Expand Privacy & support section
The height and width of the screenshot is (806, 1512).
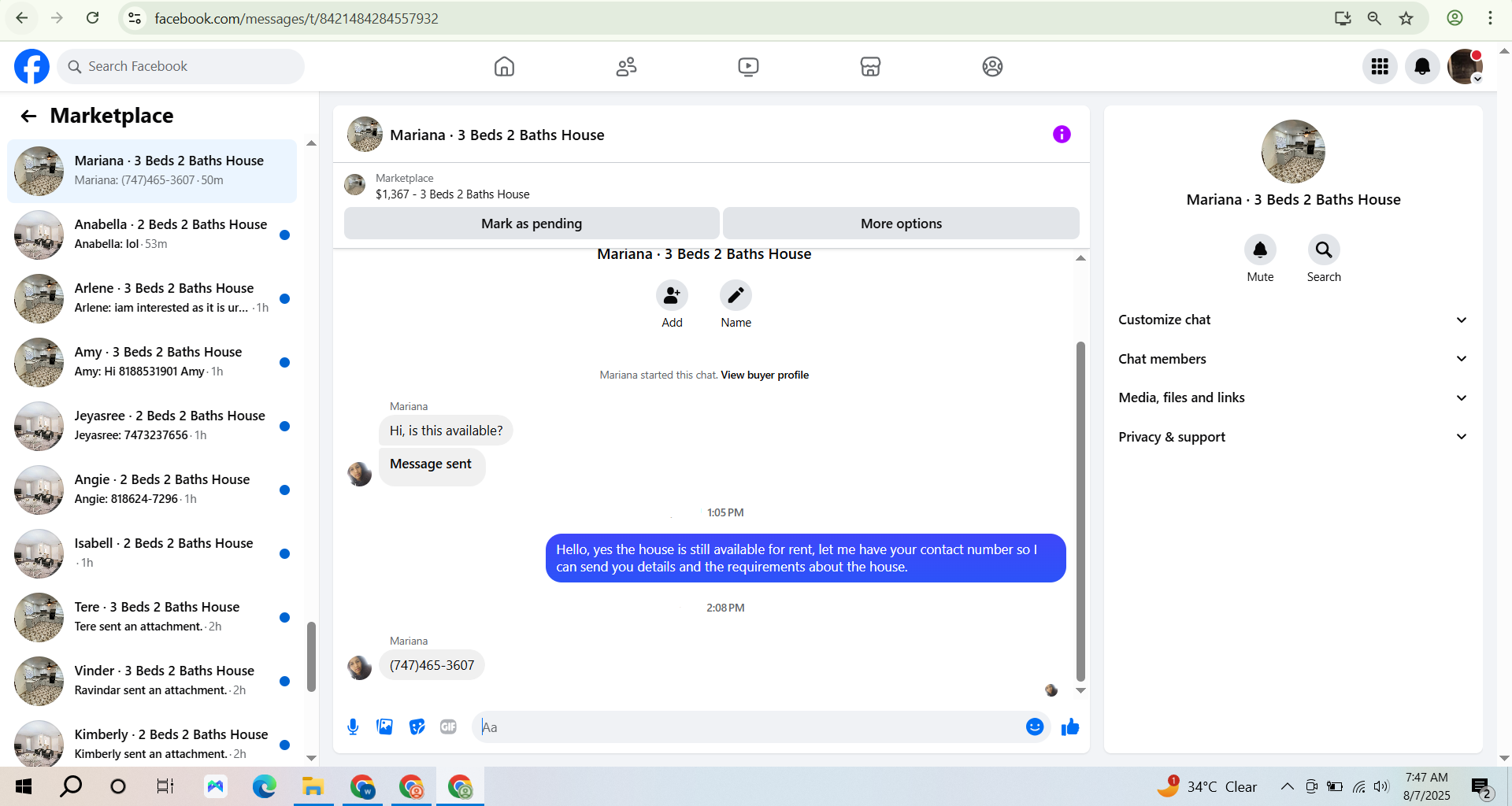pos(1293,437)
